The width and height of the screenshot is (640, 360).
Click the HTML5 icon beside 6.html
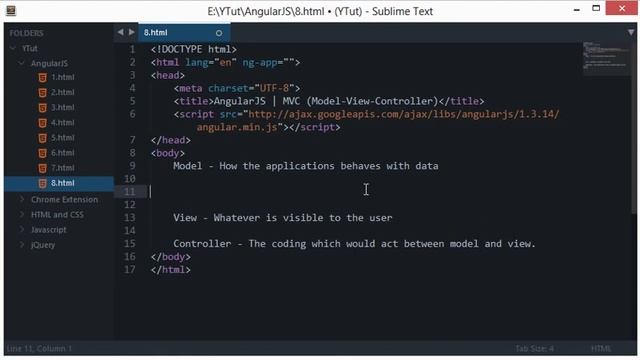click(42, 153)
